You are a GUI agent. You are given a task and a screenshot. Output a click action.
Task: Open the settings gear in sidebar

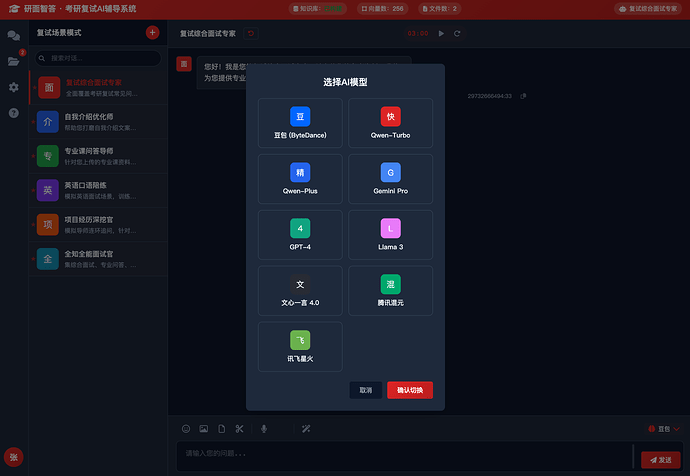(14, 87)
